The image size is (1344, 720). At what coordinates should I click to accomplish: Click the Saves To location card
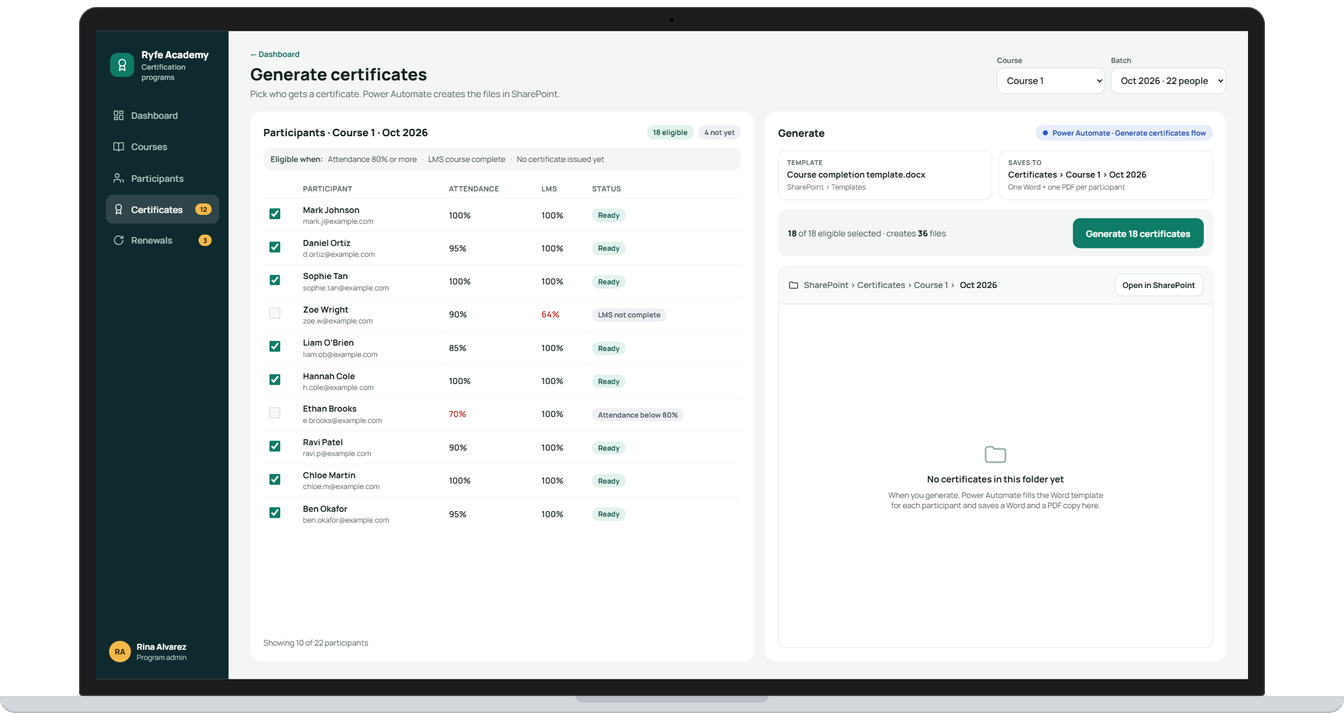click(1106, 175)
